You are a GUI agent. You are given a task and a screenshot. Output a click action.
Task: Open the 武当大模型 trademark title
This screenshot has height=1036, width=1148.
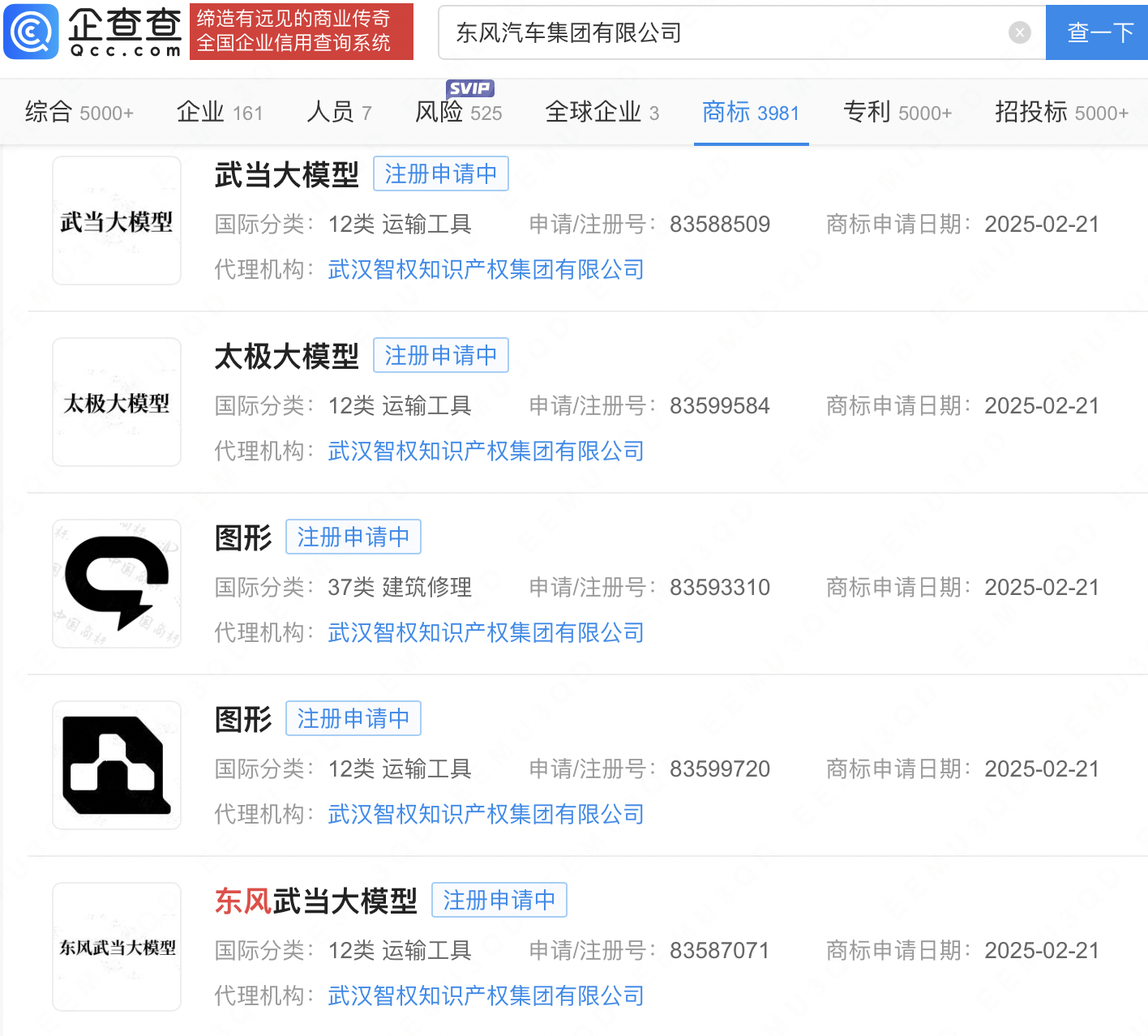(286, 174)
